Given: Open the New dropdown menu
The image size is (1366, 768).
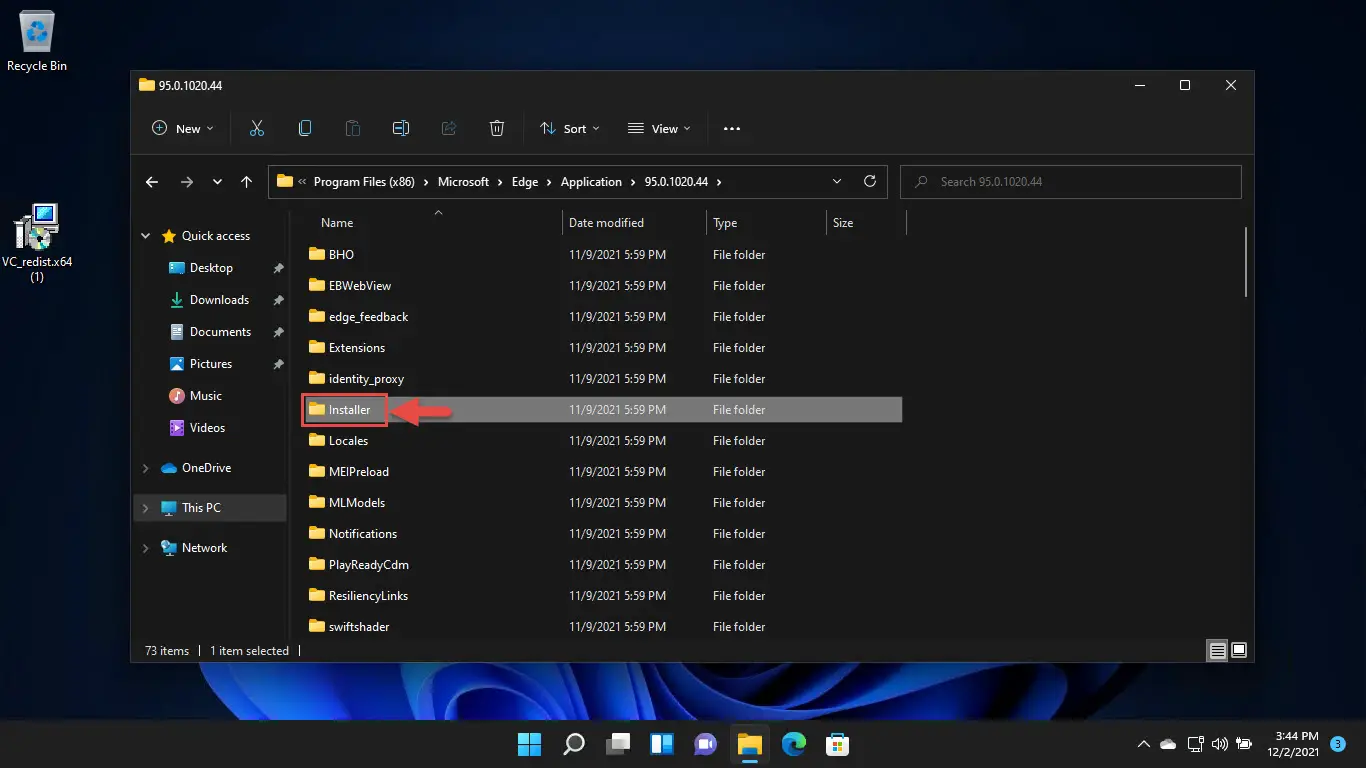Looking at the screenshot, I should pyautogui.click(x=183, y=128).
